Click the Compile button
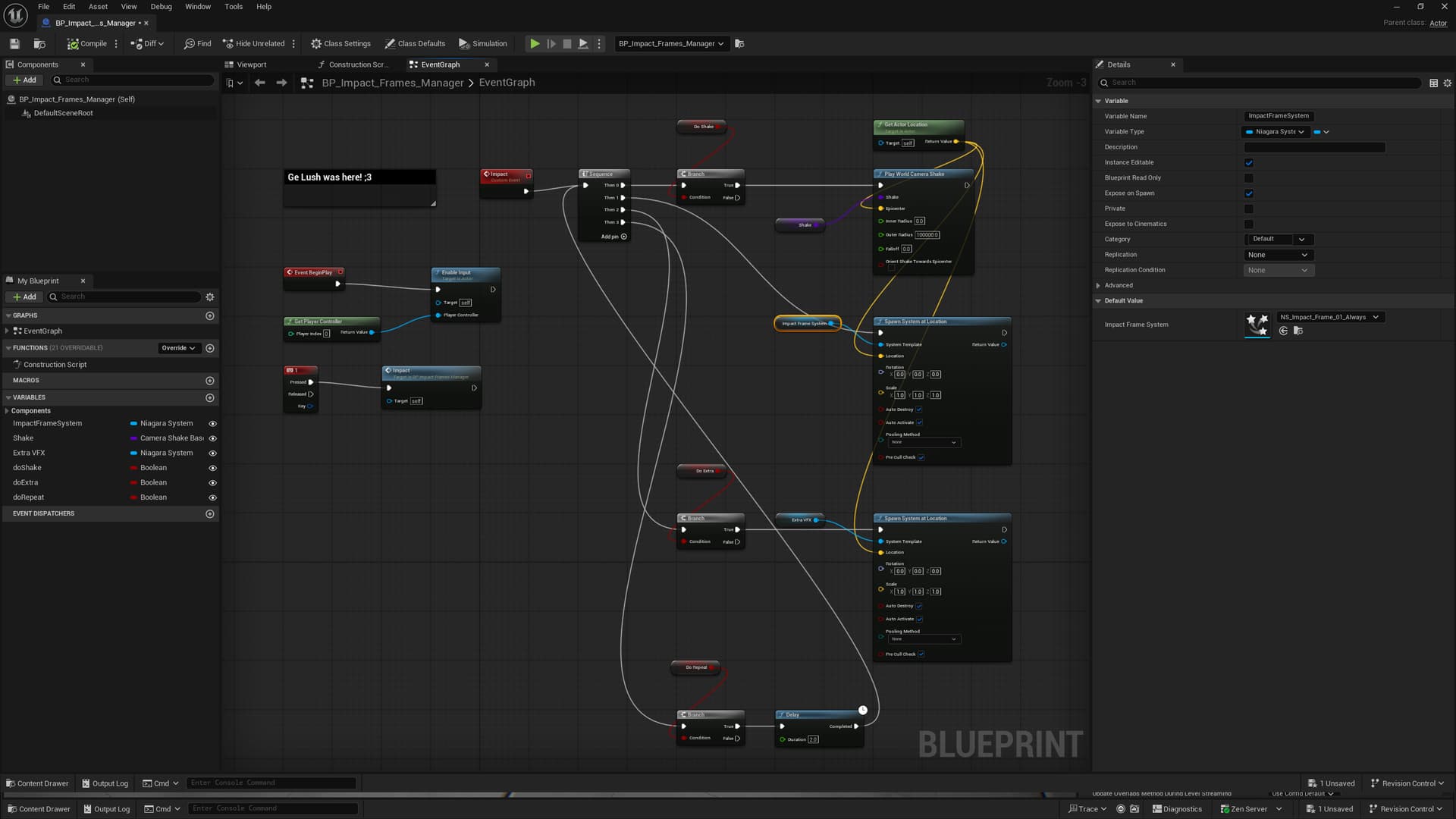The image size is (1456, 819). 87,44
